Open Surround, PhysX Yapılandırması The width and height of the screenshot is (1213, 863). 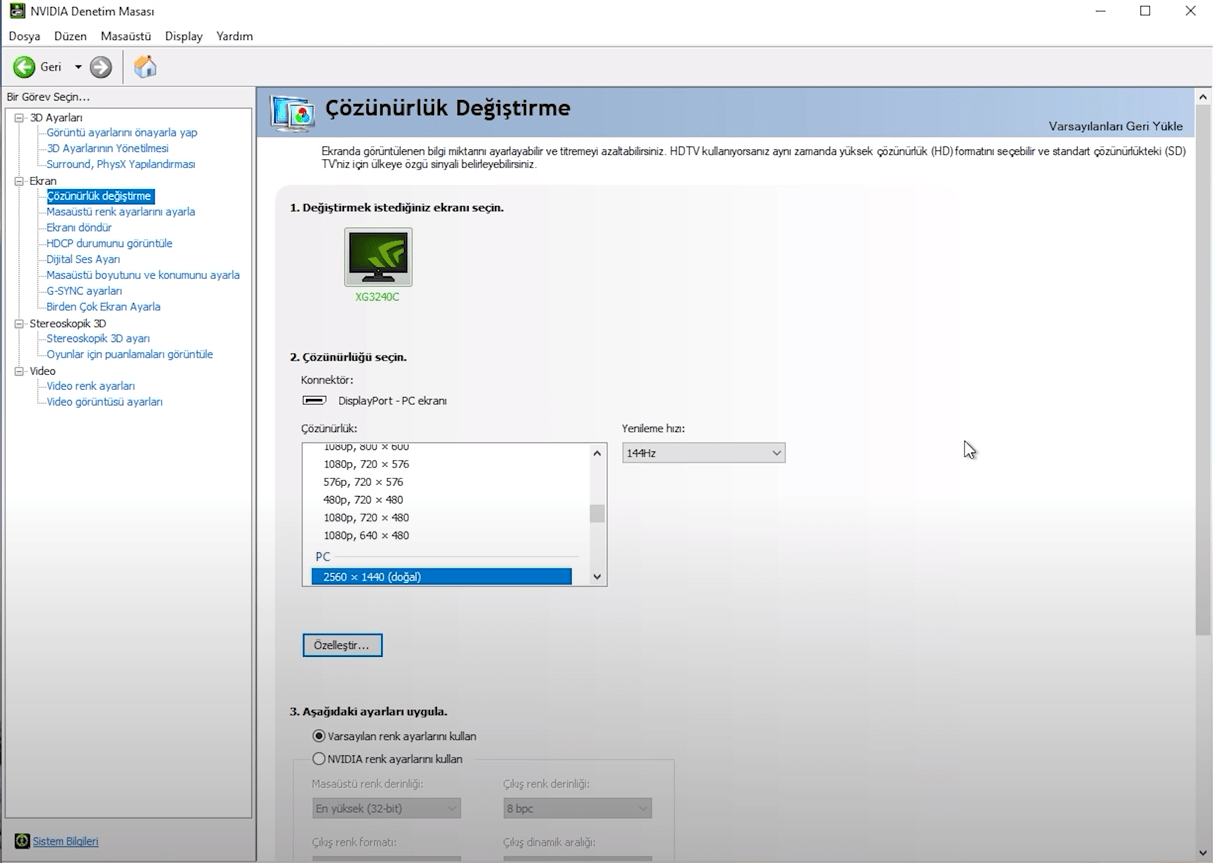point(121,164)
